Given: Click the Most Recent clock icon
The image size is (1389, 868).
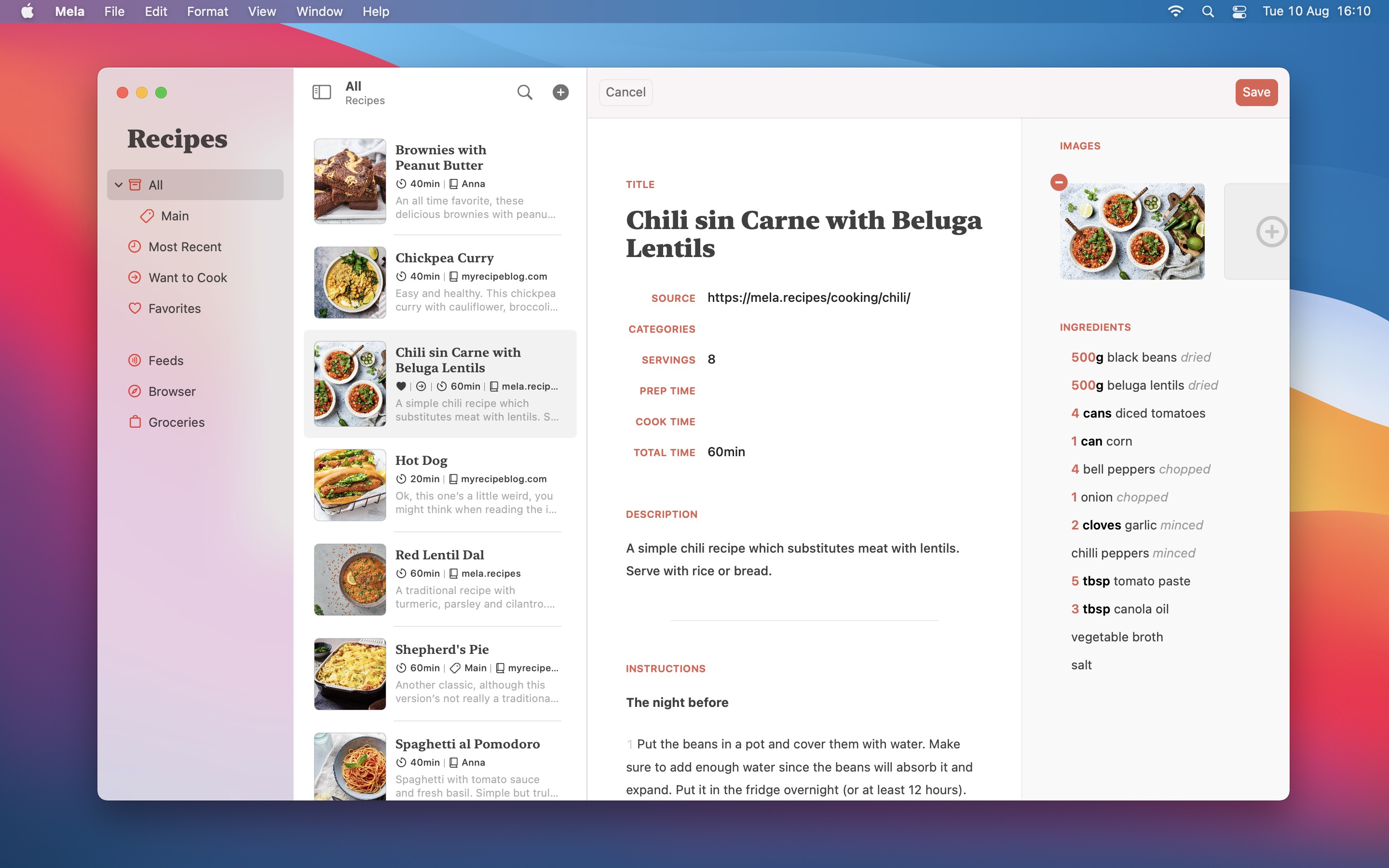Looking at the screenshot, I should click(134, 246).
